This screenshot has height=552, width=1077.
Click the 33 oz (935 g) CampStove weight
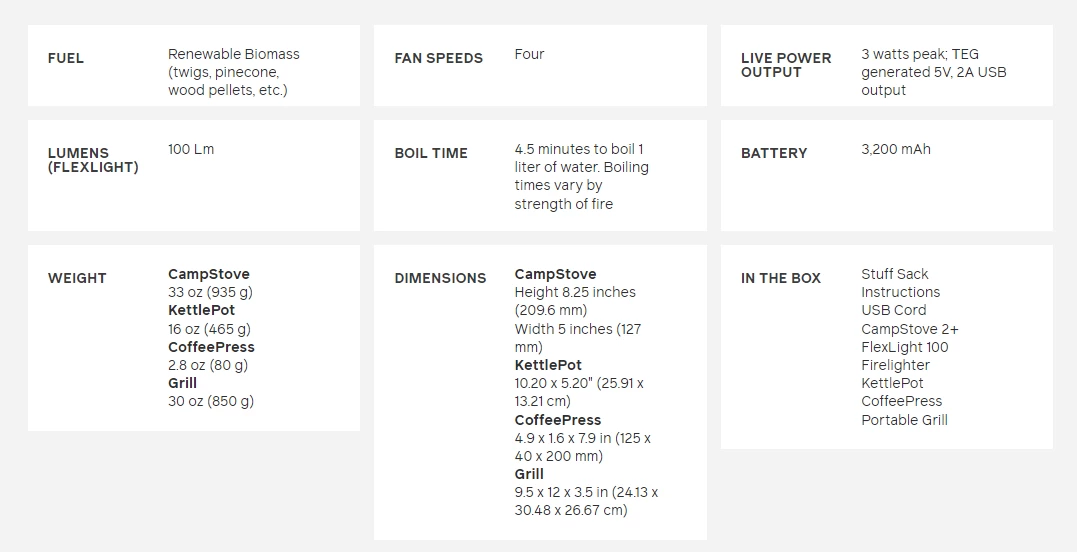click(210, 292)
